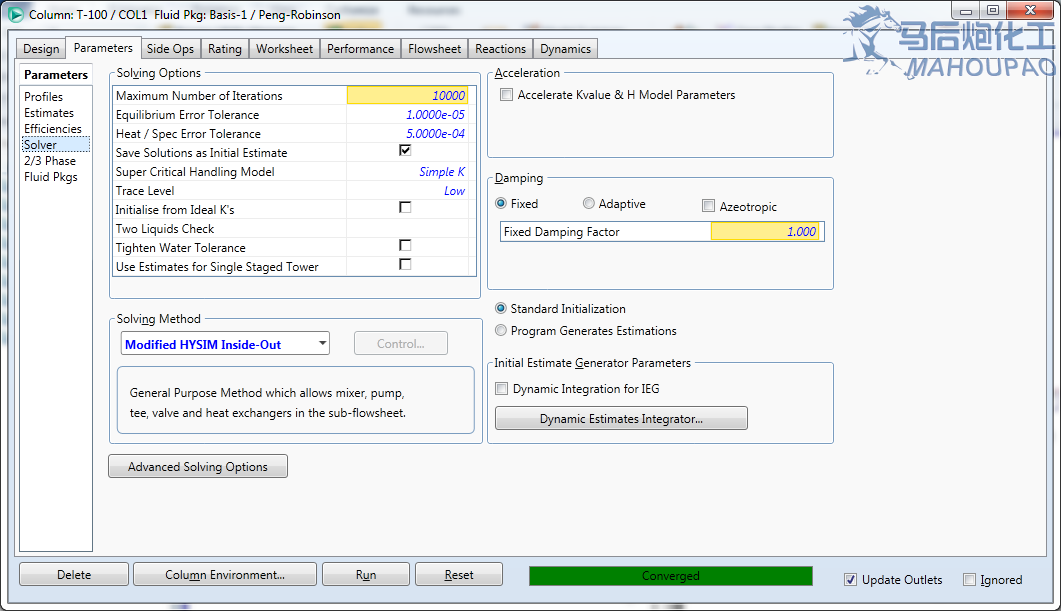Select Efficiencies in the Parameters list

(53, 129)
